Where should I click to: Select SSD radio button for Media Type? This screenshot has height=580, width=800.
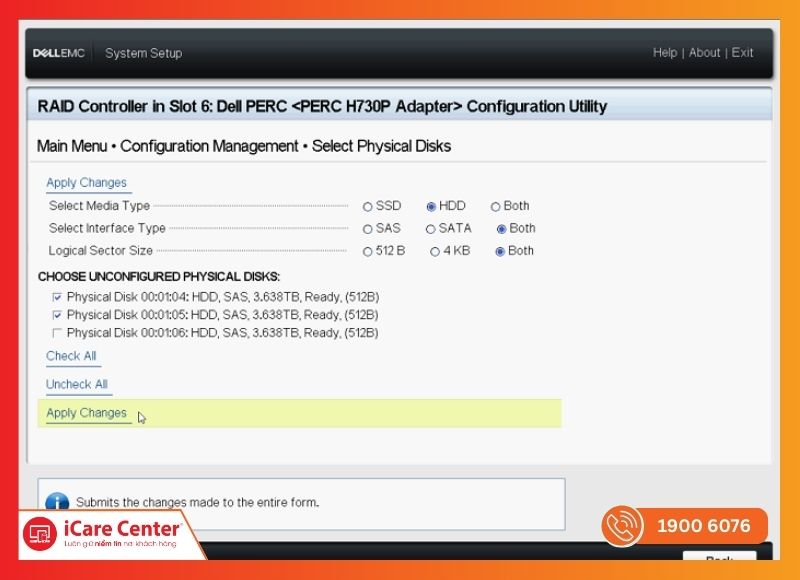pos(367,207)
